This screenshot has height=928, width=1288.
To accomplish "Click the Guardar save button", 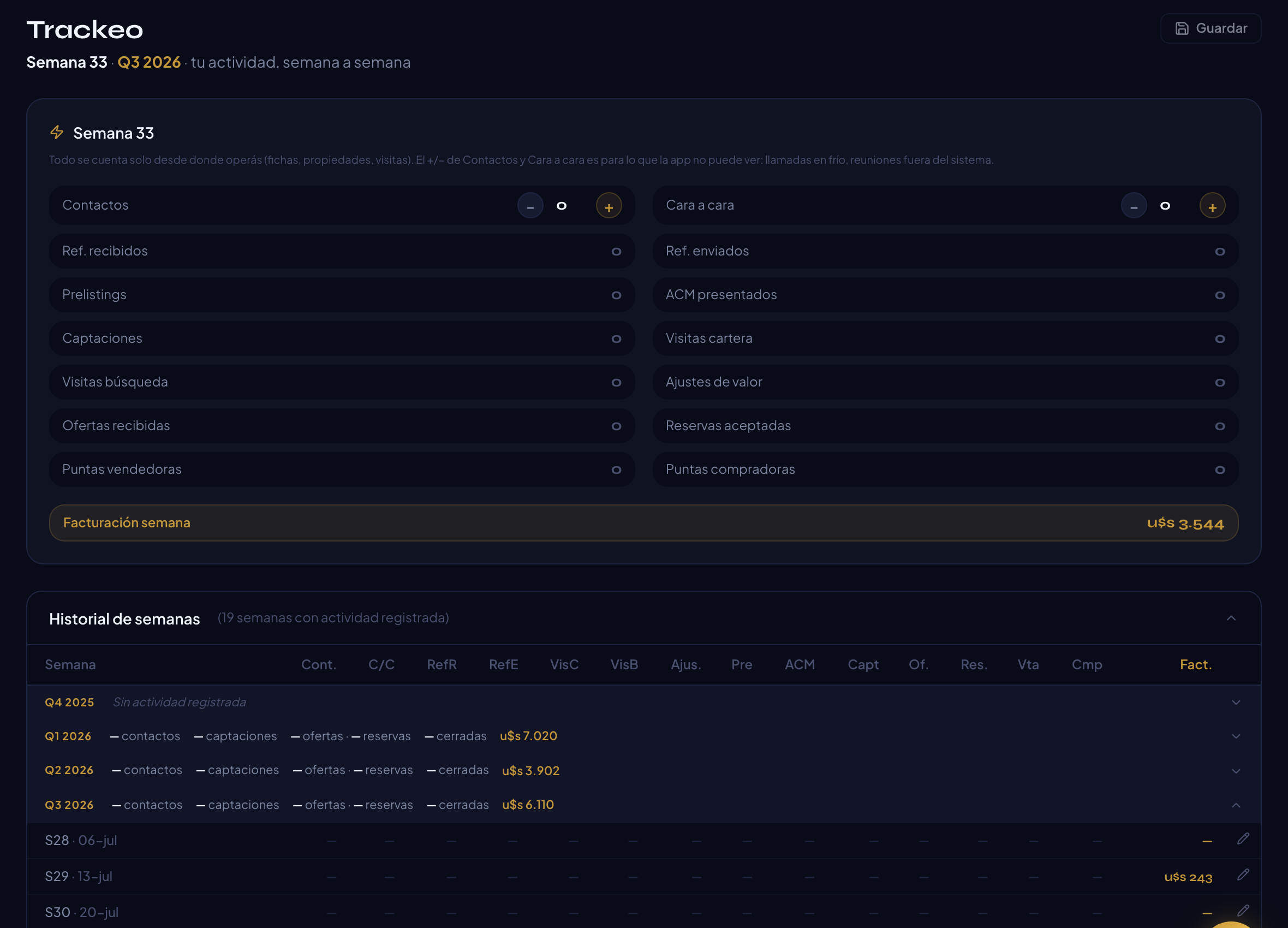I will coord(1210,28).
